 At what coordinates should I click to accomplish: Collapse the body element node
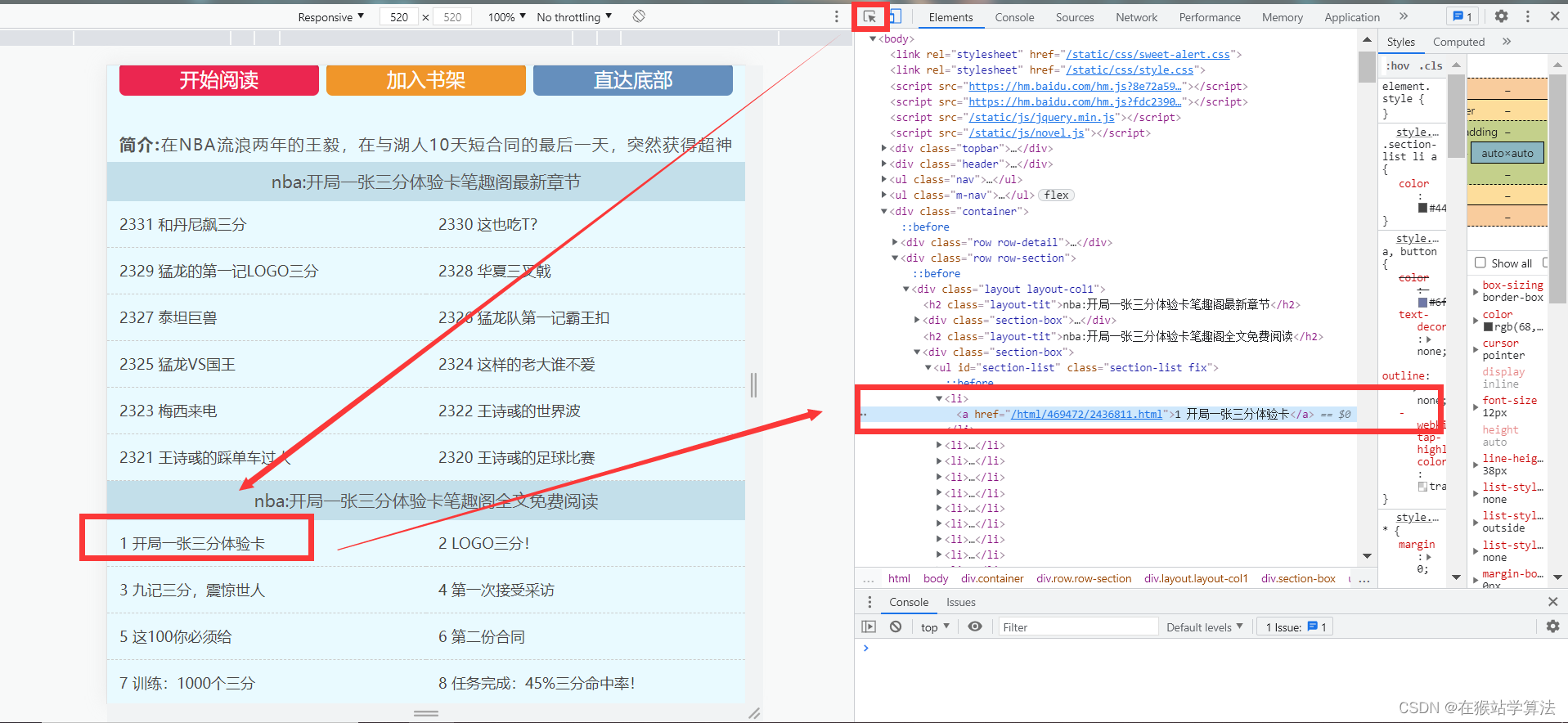(x=873, y=38)
